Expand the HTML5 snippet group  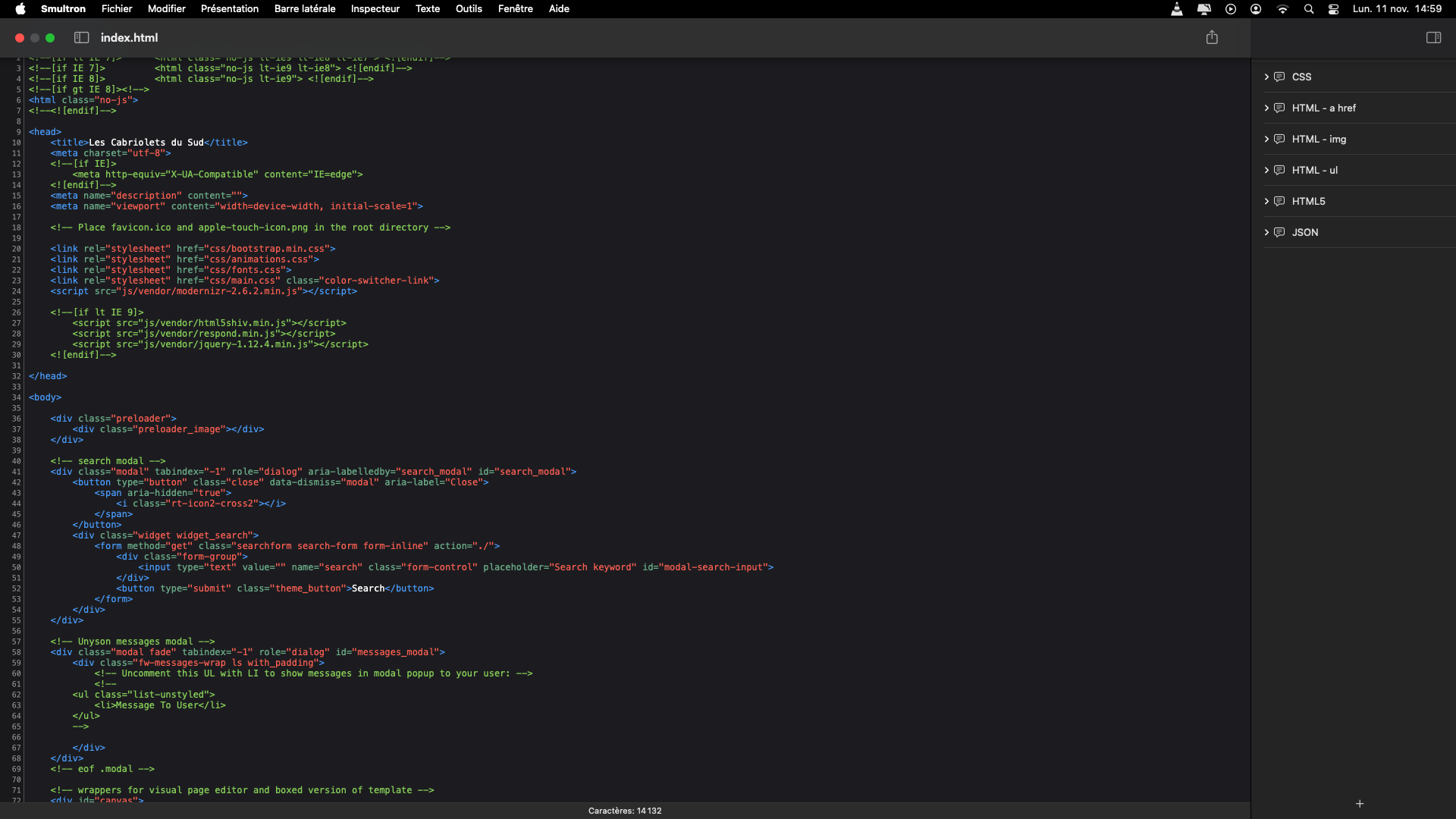[1266, 201]
